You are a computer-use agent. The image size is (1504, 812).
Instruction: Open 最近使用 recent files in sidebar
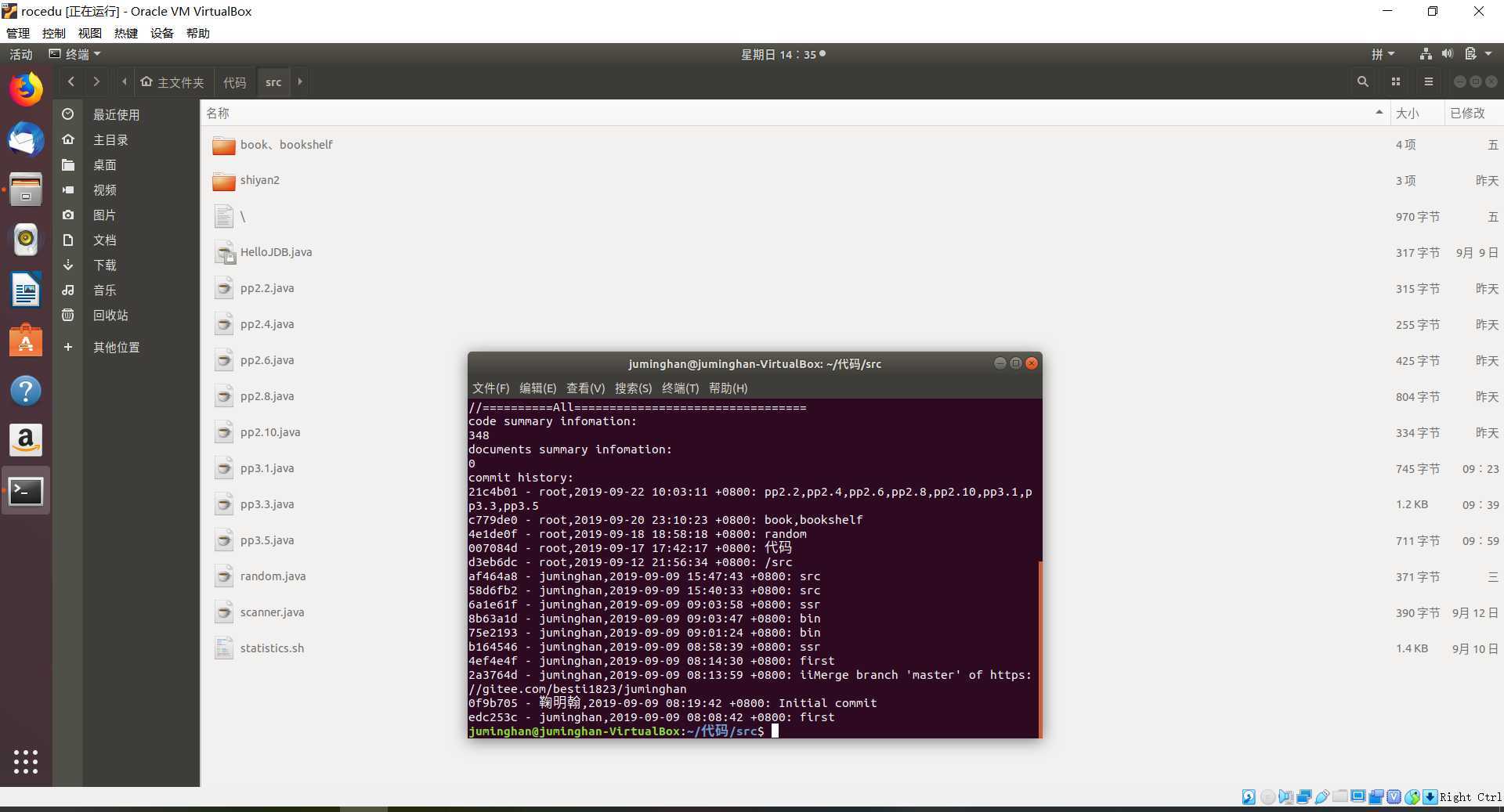[116, 114]
